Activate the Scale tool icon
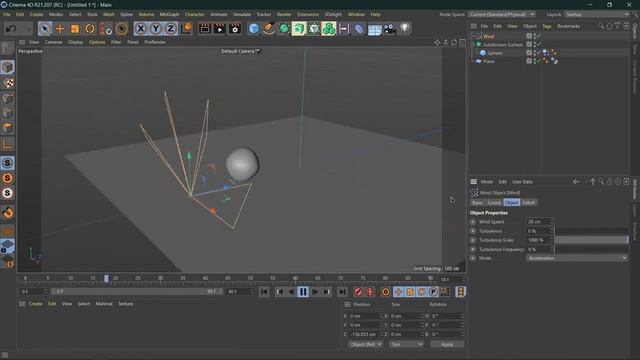 75,29
